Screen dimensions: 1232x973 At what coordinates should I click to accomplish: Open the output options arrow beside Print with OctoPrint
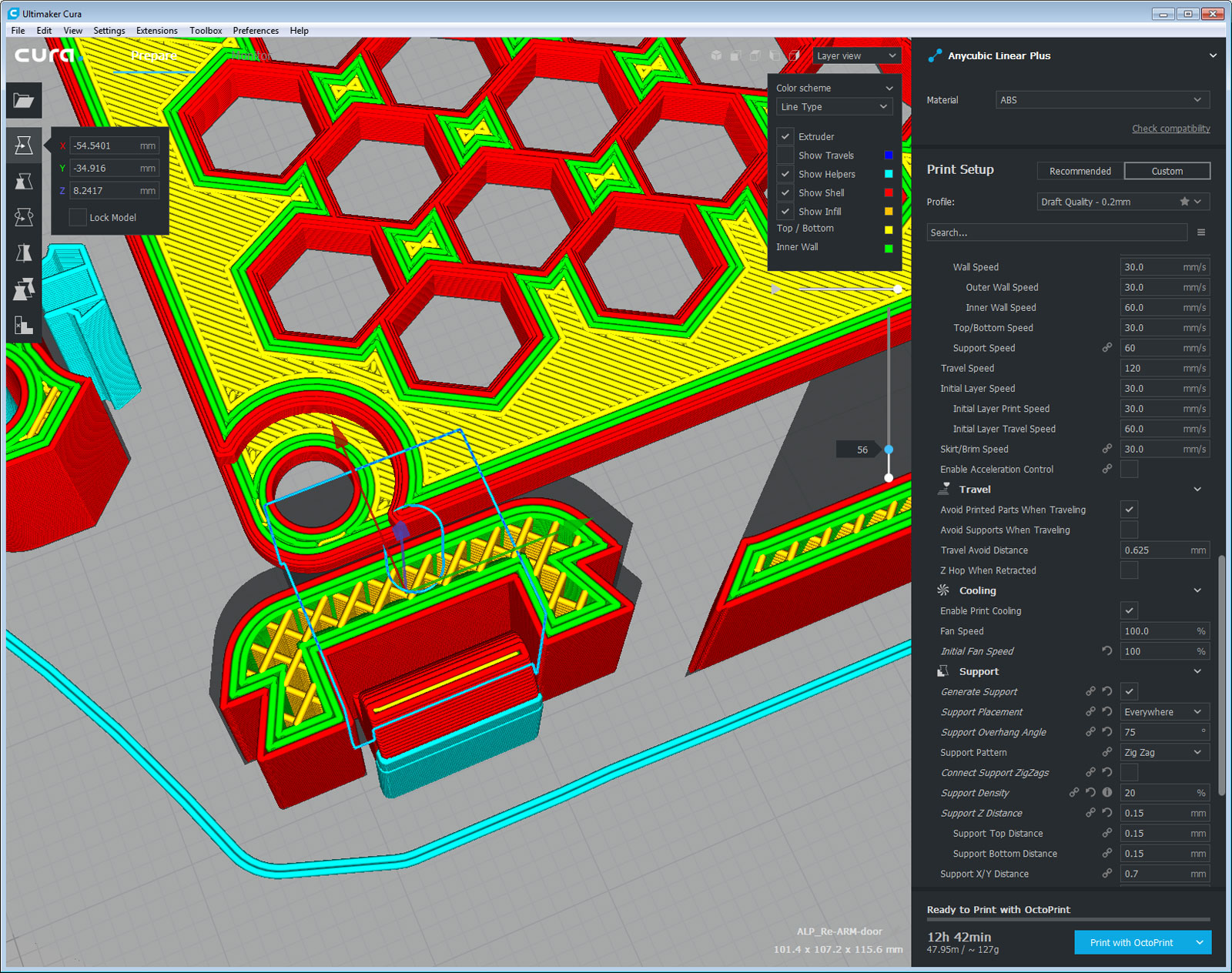(1200, 942)
